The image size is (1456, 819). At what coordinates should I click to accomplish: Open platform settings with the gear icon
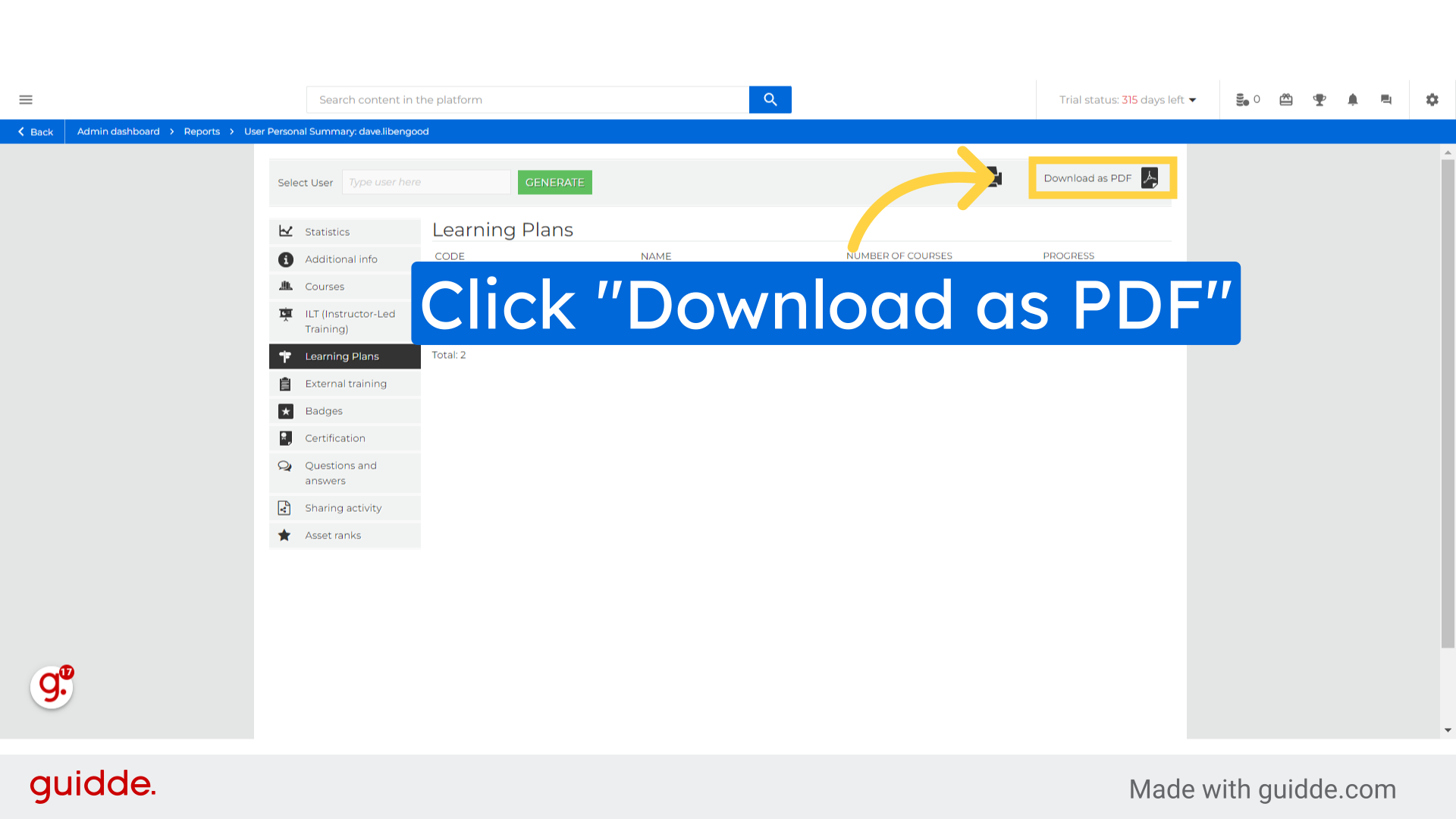click(1432, 99)
